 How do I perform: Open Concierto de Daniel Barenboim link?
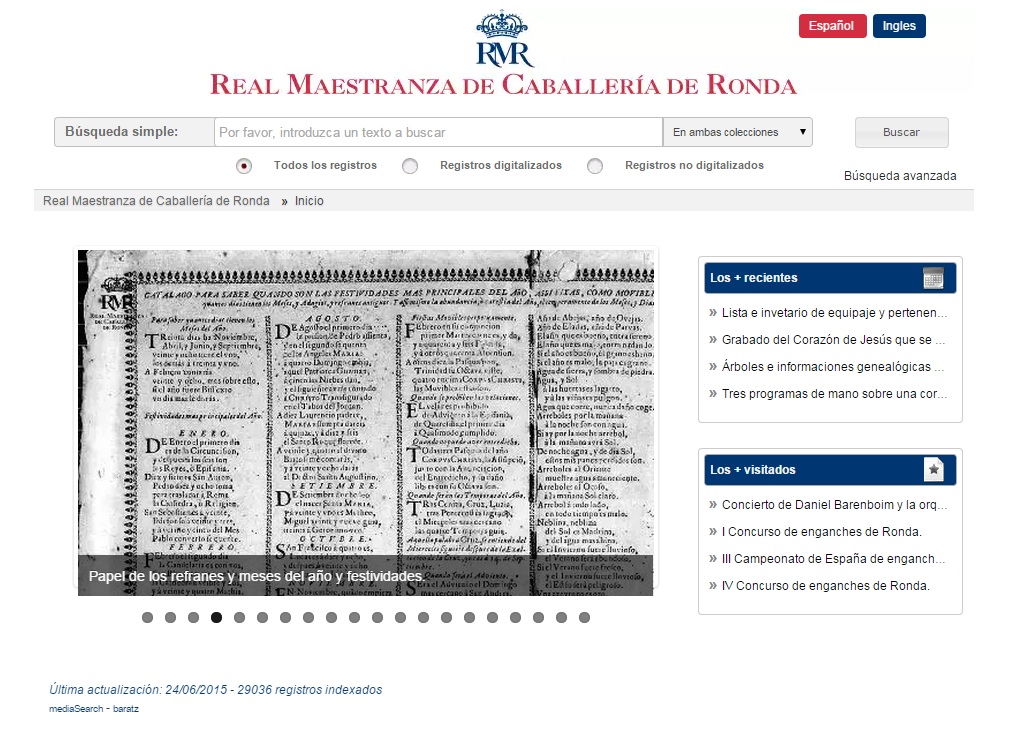tap(832, 505)
